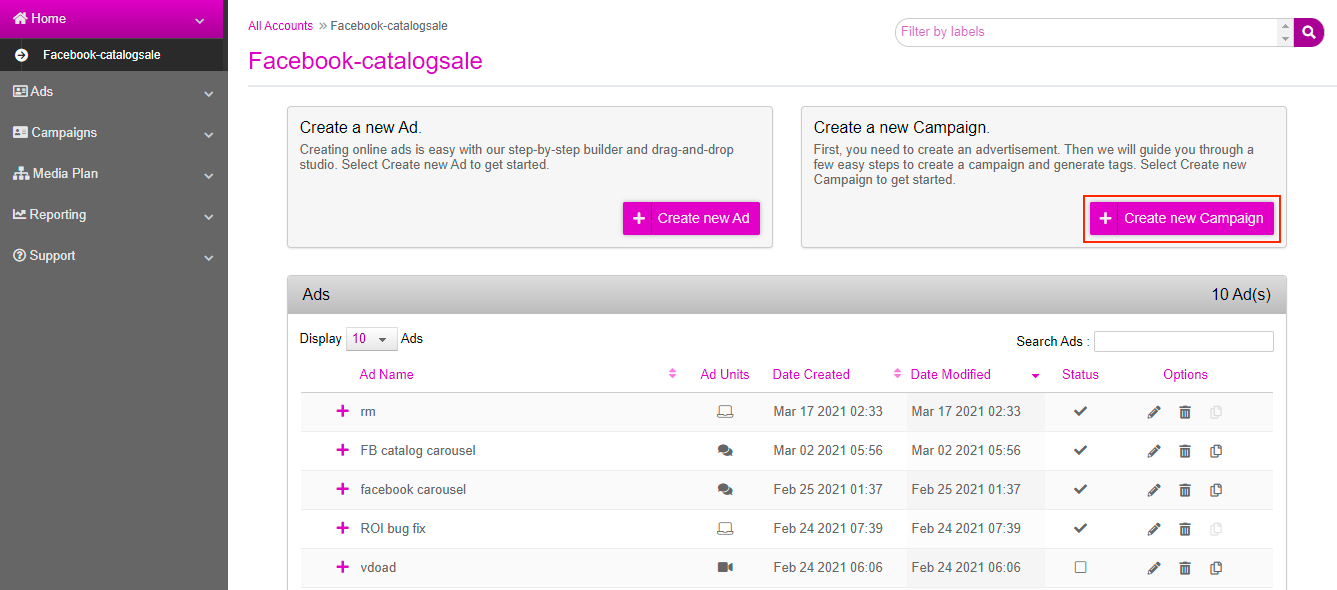Sort table by Date Modified column

[950, 375]
